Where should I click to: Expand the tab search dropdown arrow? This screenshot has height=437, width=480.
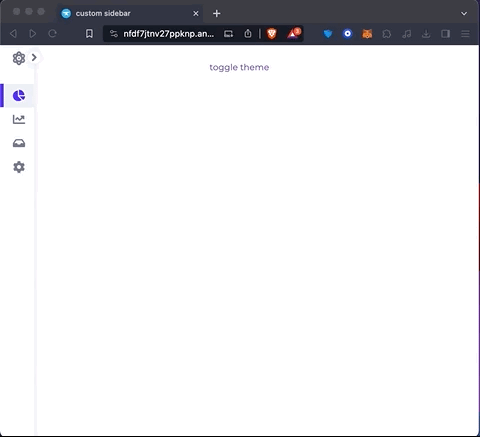464,14
